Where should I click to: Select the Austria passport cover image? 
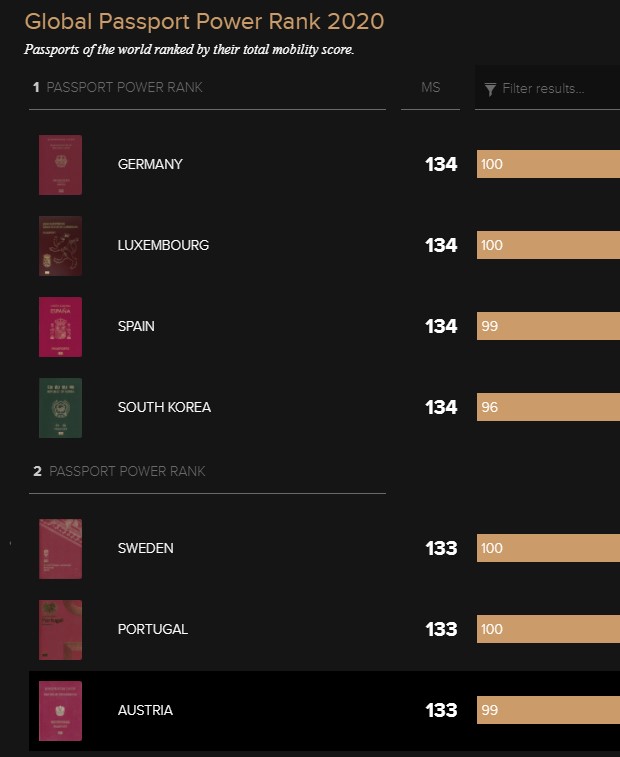pyautogui.click(x=60, y=711)
